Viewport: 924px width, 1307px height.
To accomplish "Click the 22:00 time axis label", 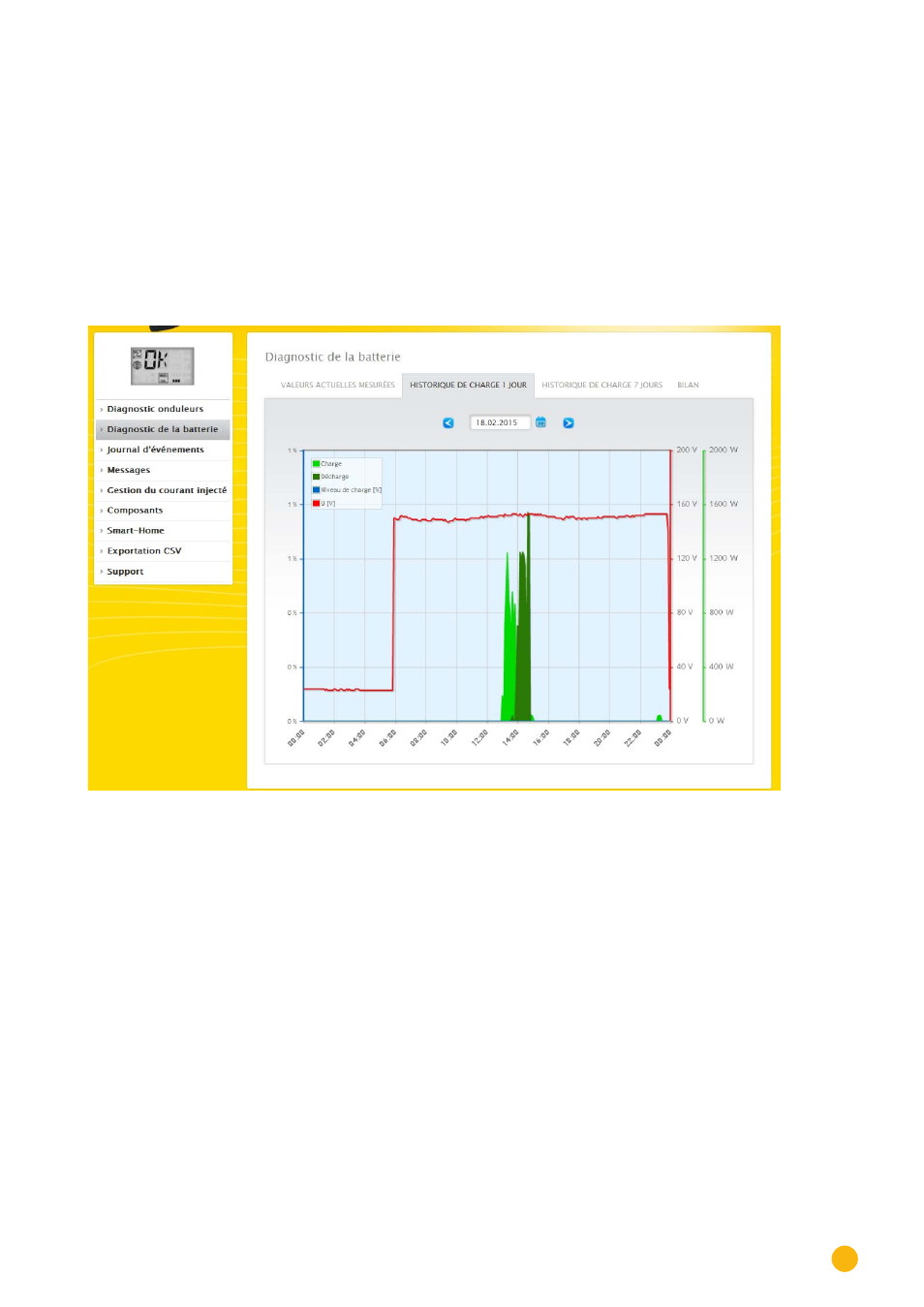I will tap(631, 738).
